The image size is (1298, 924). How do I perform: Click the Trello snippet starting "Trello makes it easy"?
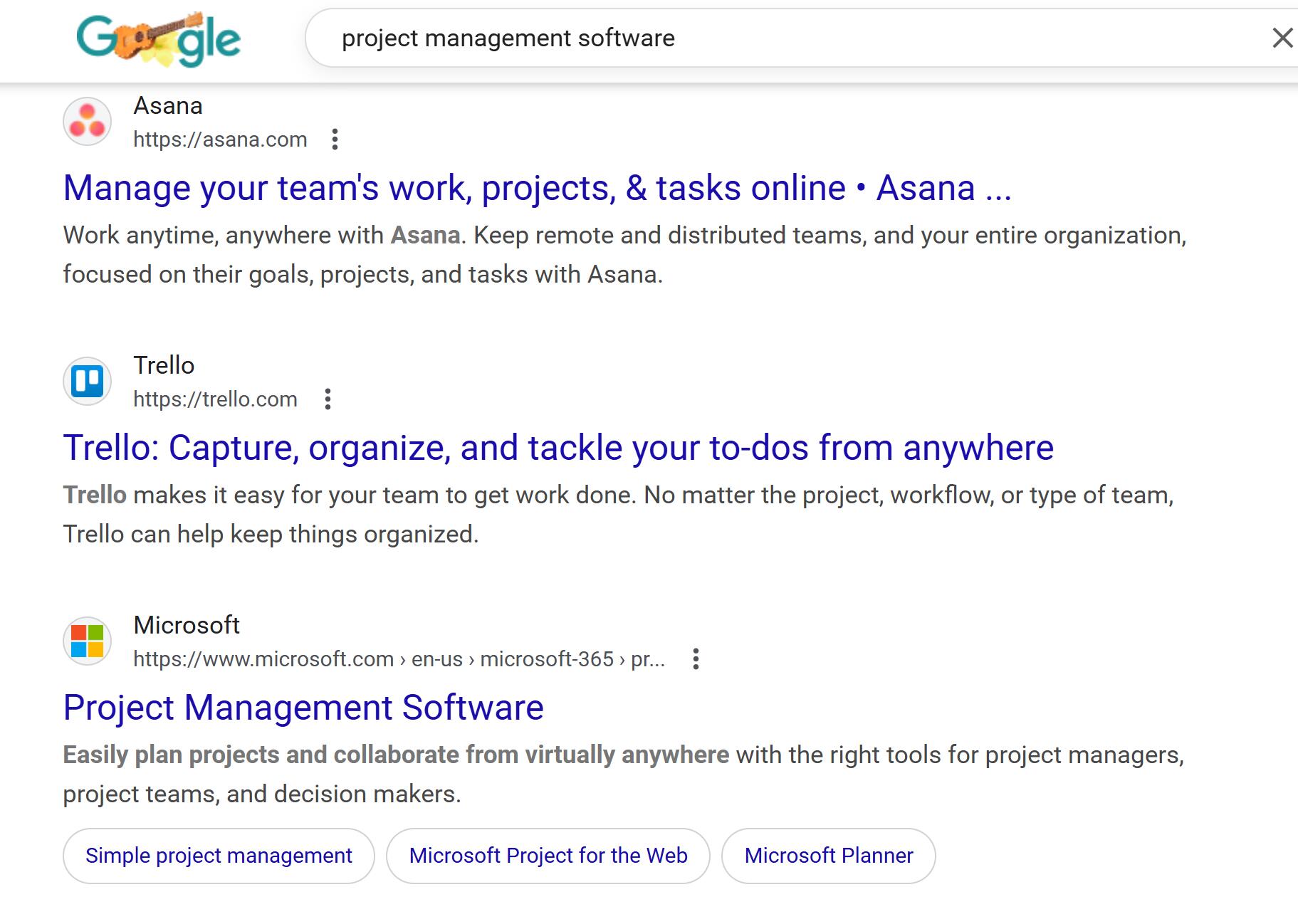tap(618, 515)
